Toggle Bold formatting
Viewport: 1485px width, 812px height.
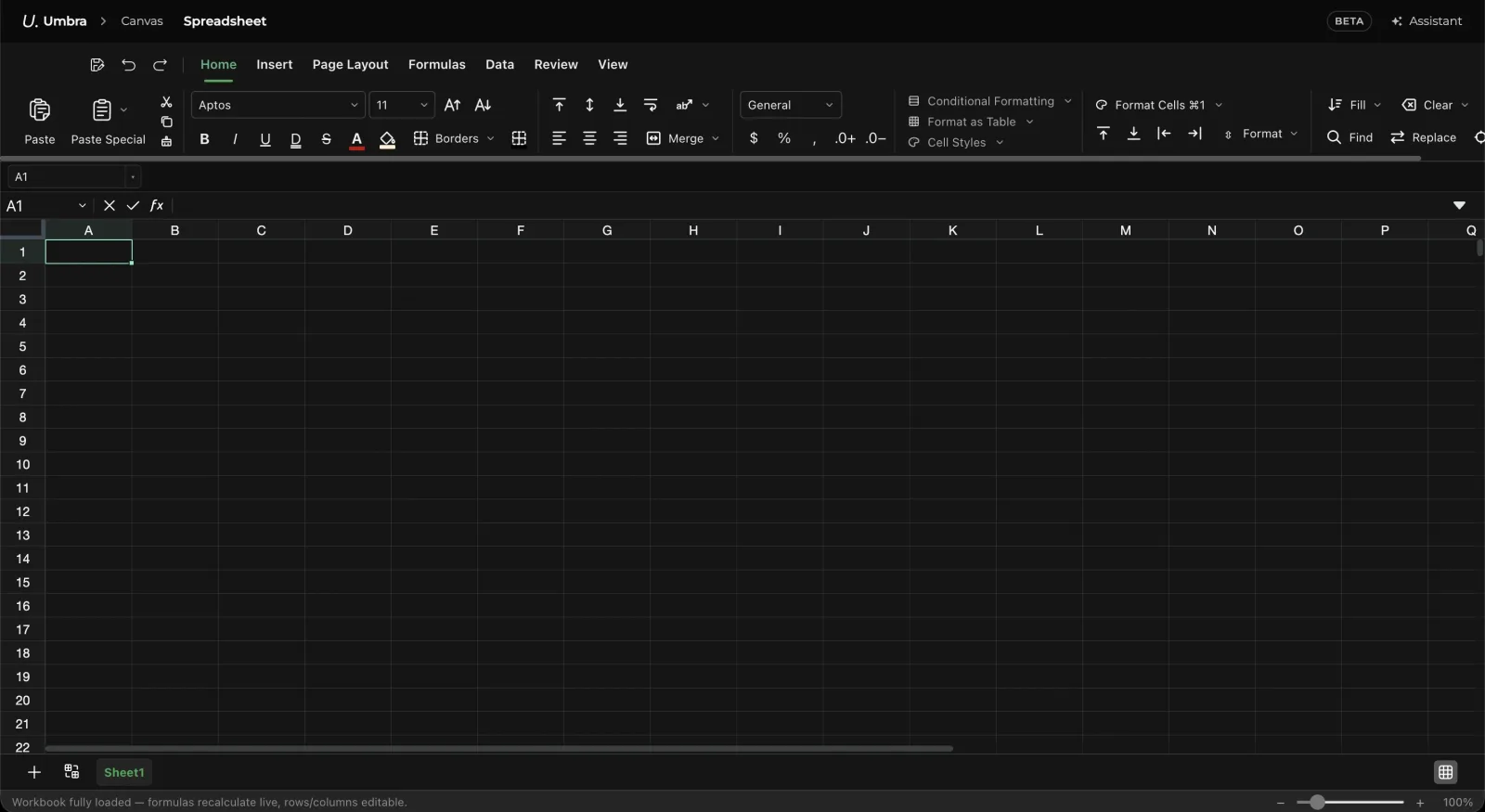[x=204, y=139]
